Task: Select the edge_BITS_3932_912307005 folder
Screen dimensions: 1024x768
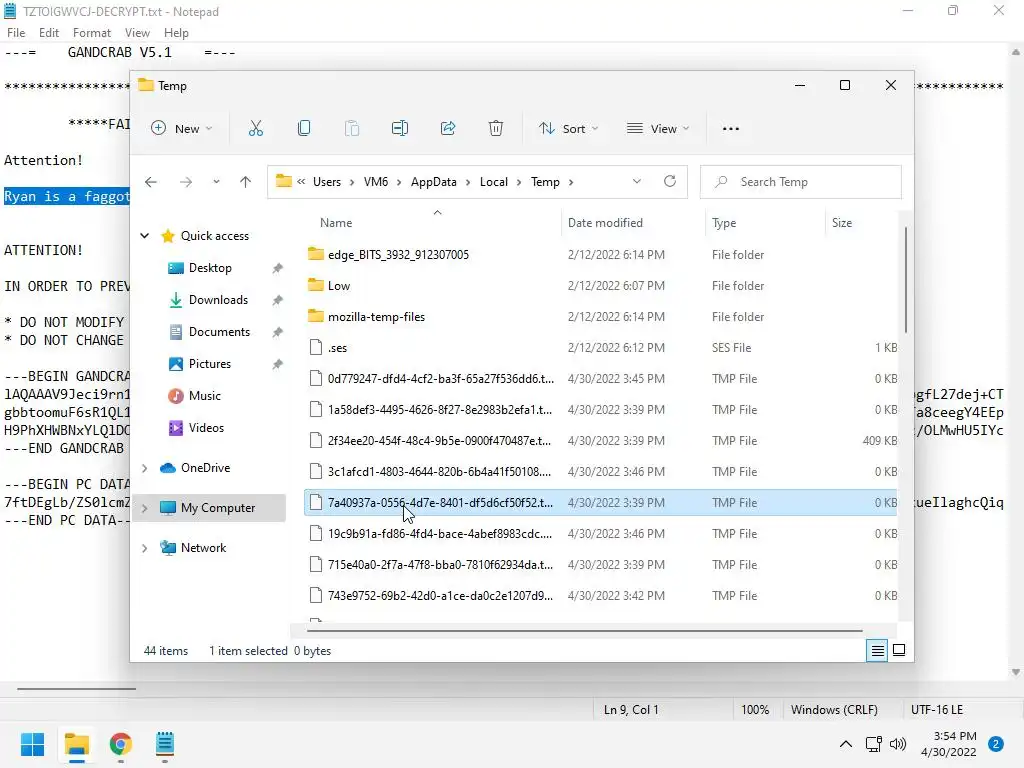Action: [x=398, y=255]
